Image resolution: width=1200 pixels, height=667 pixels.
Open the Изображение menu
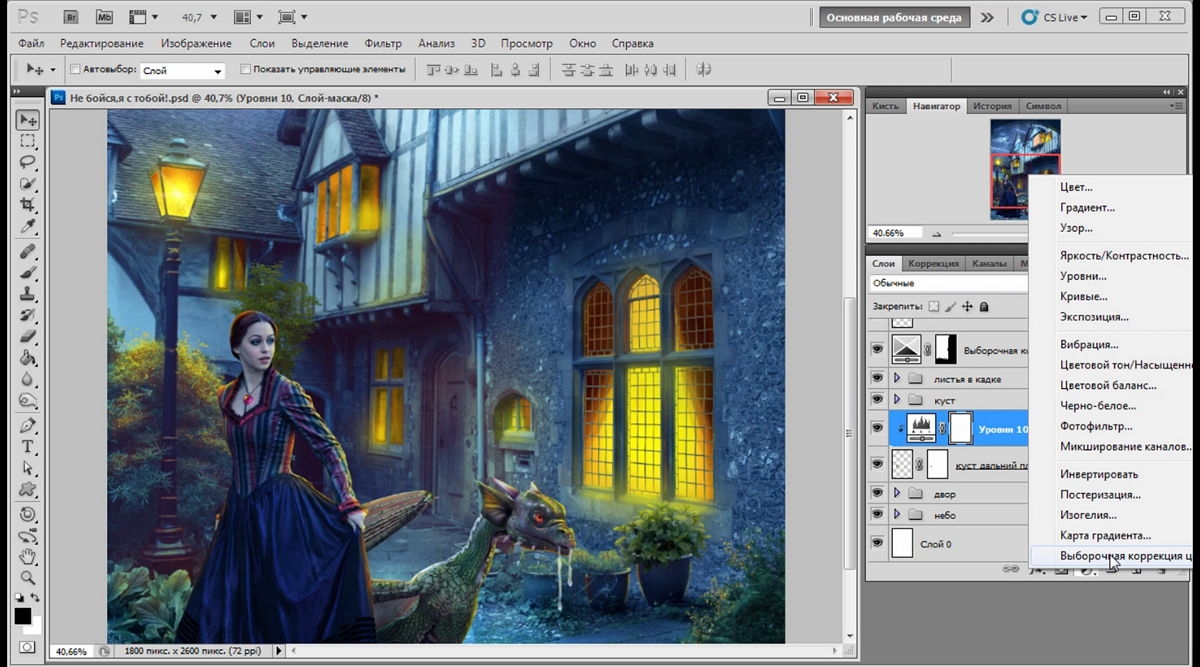tap(195, 43)
